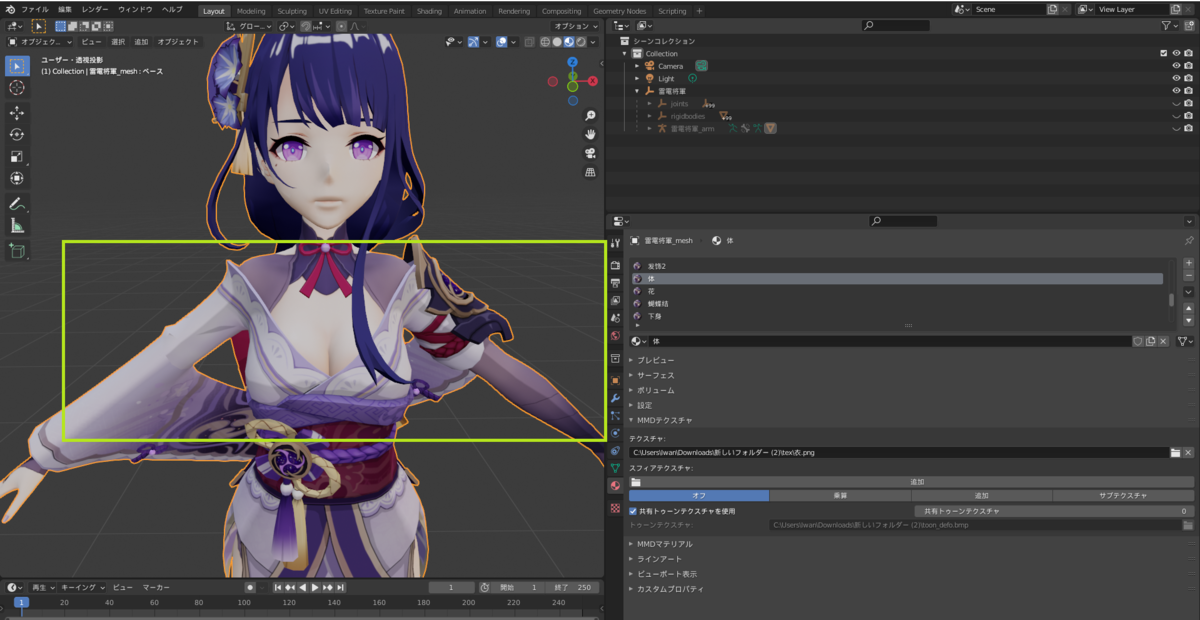This screenshot has height=620, width=1200.
Task: Select the サブテクスチャ sphere texture mode
Action: pos(1124,496)
